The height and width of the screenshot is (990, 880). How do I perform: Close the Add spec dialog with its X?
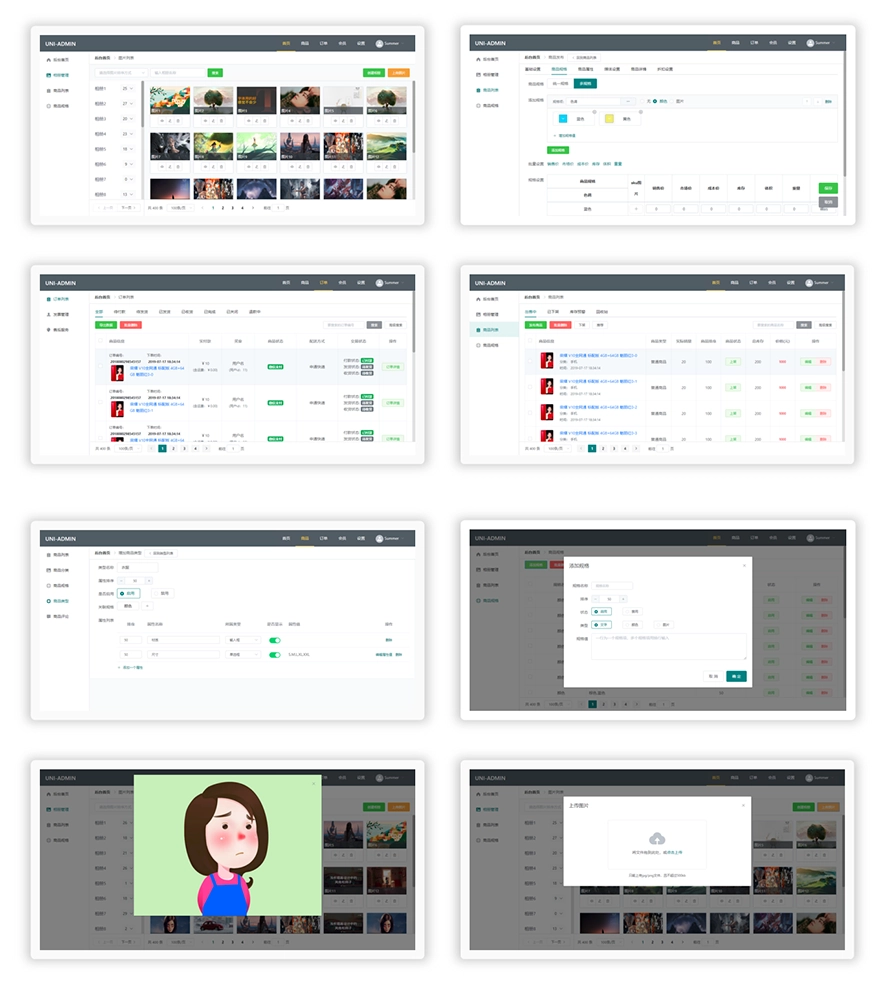(x=744, y=566)
